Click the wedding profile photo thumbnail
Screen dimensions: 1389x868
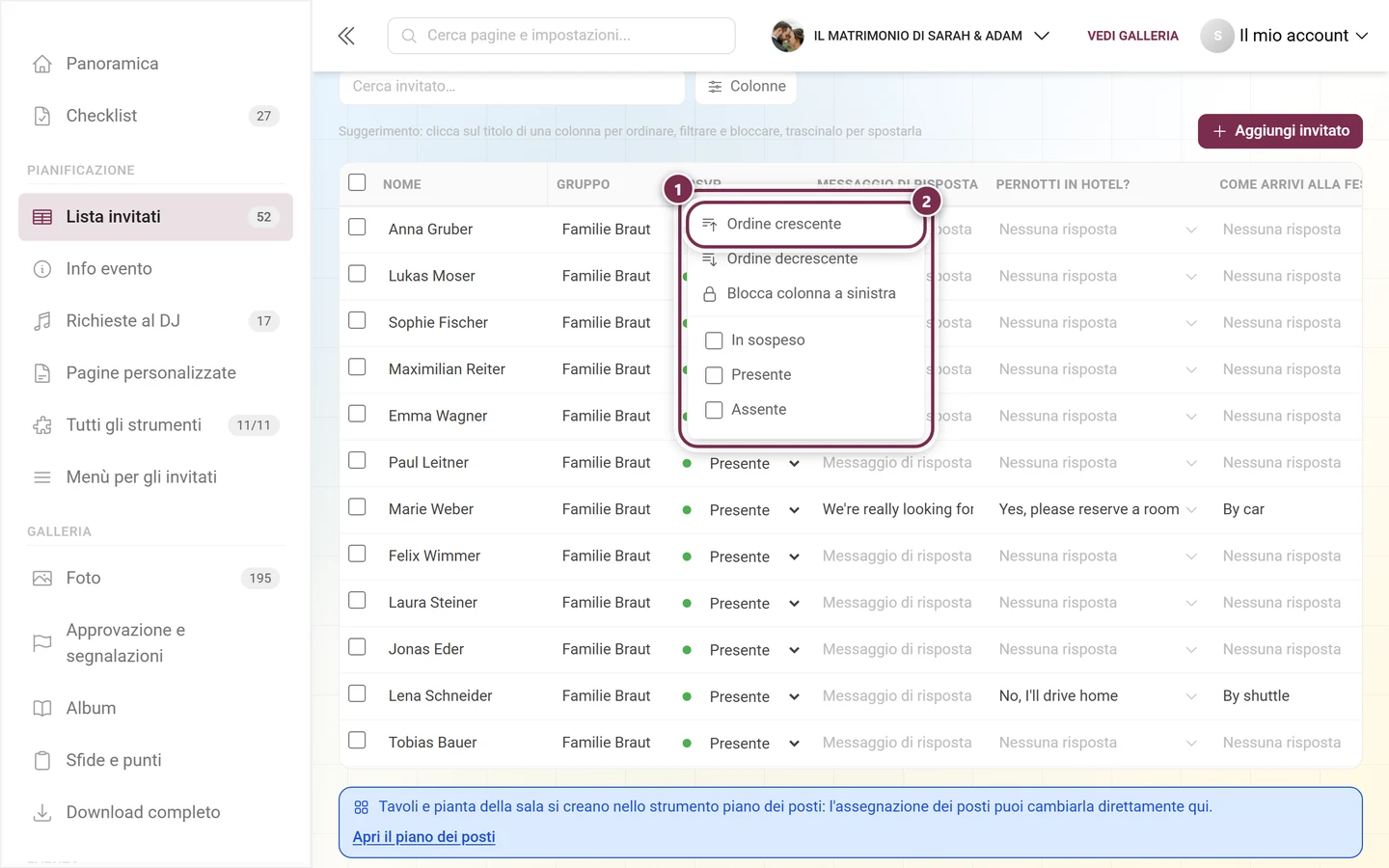[x=788, y=36]
